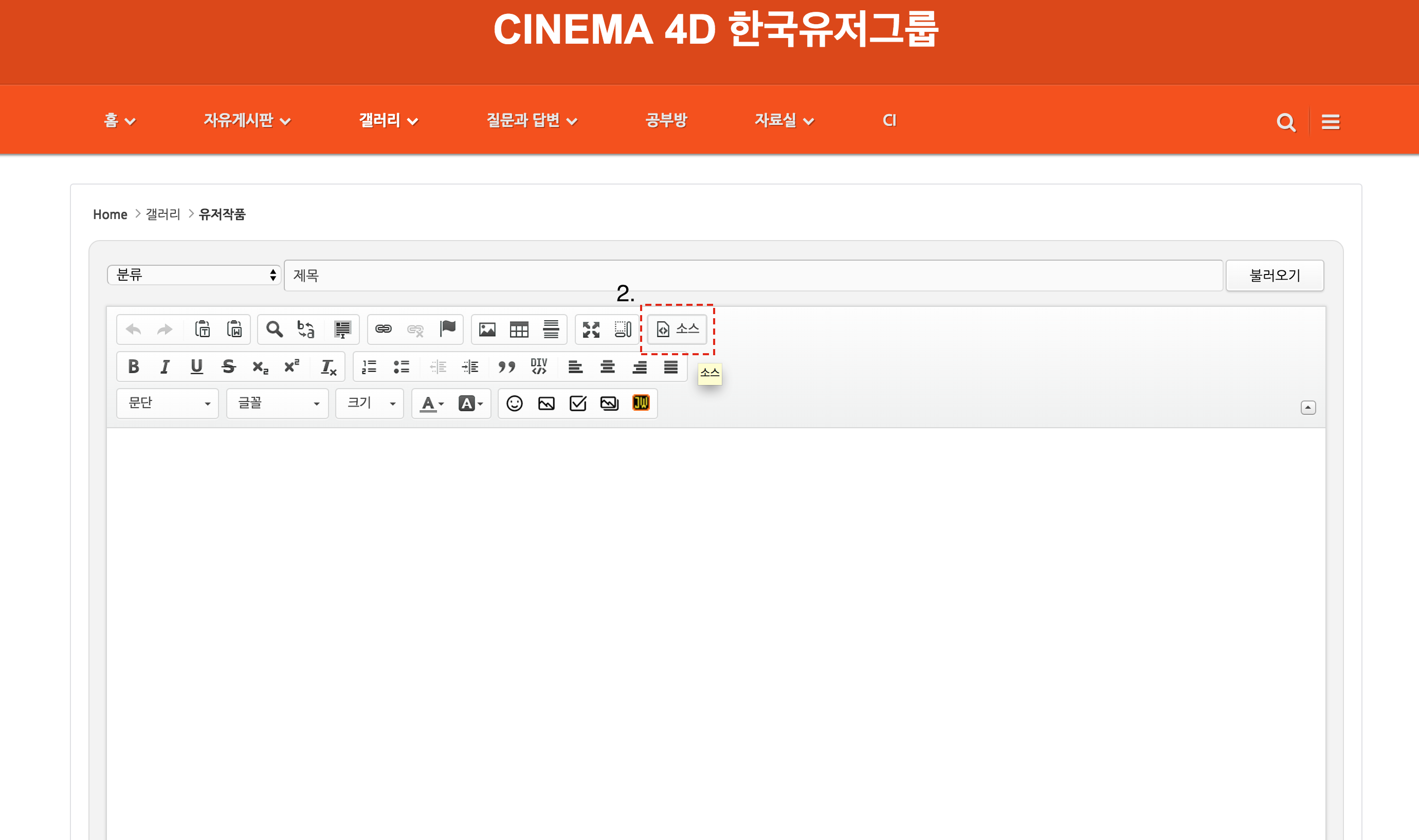
Task: Align text left
Action: point(576,367)
